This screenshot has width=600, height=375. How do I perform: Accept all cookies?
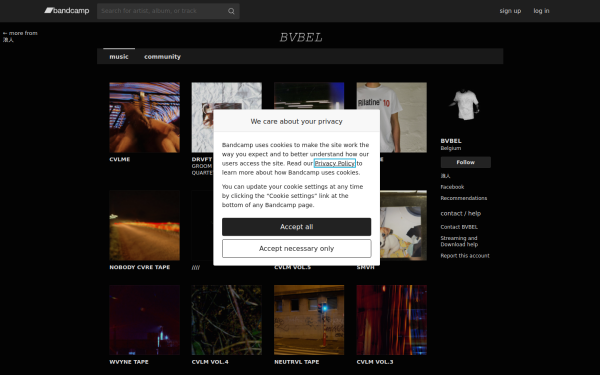coord(297,227)
